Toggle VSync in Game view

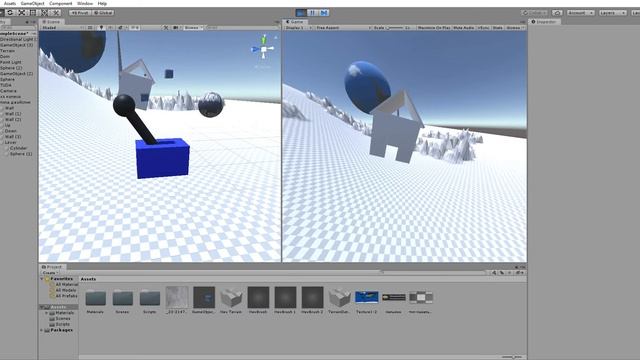tap(483, 28)
